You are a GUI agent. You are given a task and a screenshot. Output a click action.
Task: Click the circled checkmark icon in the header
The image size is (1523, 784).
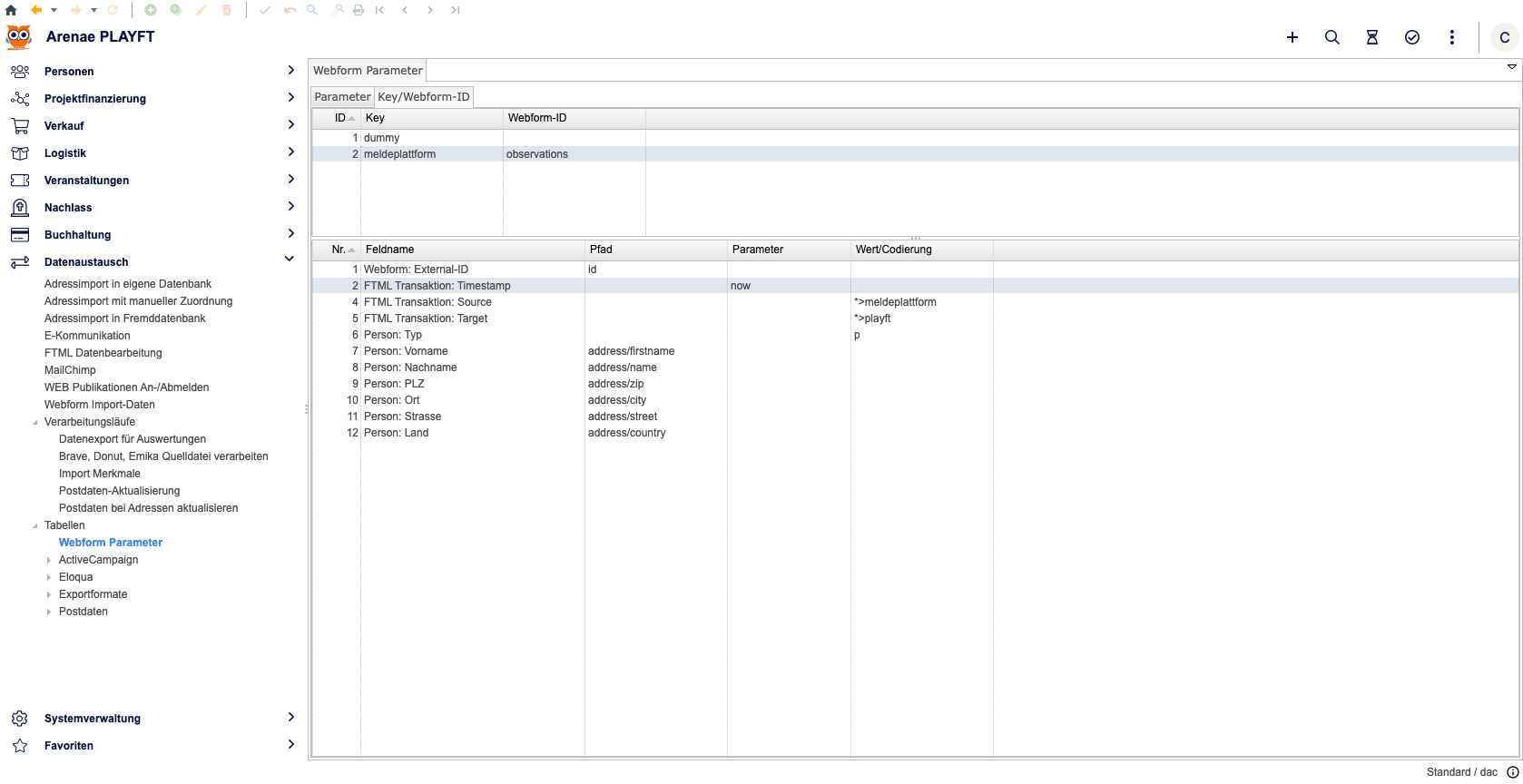pos(1412,37)
